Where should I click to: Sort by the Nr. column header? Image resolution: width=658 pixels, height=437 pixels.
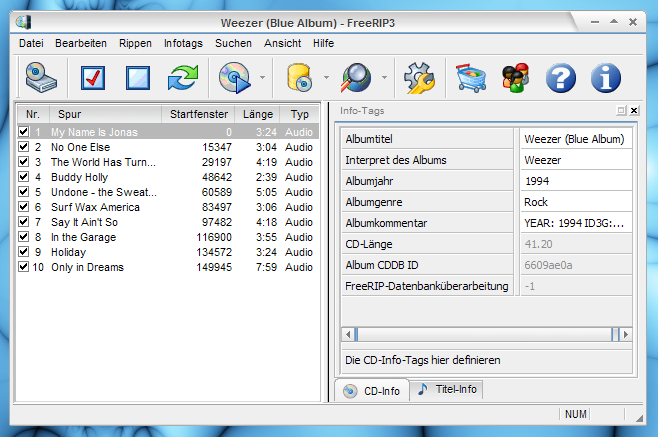tap(33, 114)
